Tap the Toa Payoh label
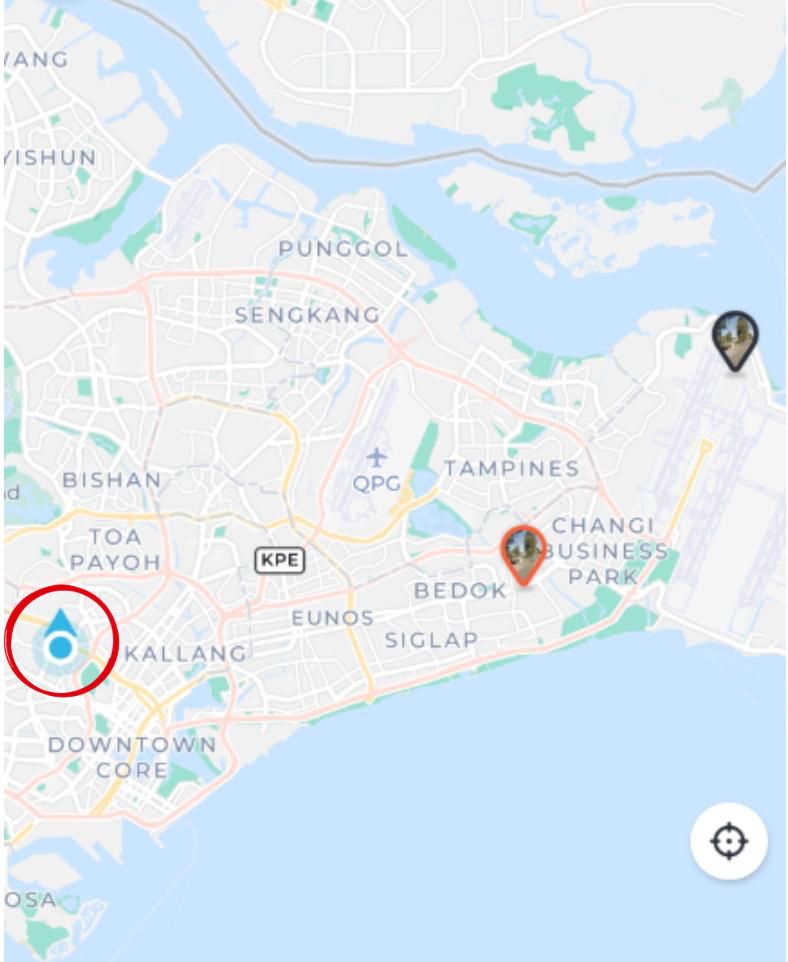The height and width of the screenshot is (962, 788). 115,550
